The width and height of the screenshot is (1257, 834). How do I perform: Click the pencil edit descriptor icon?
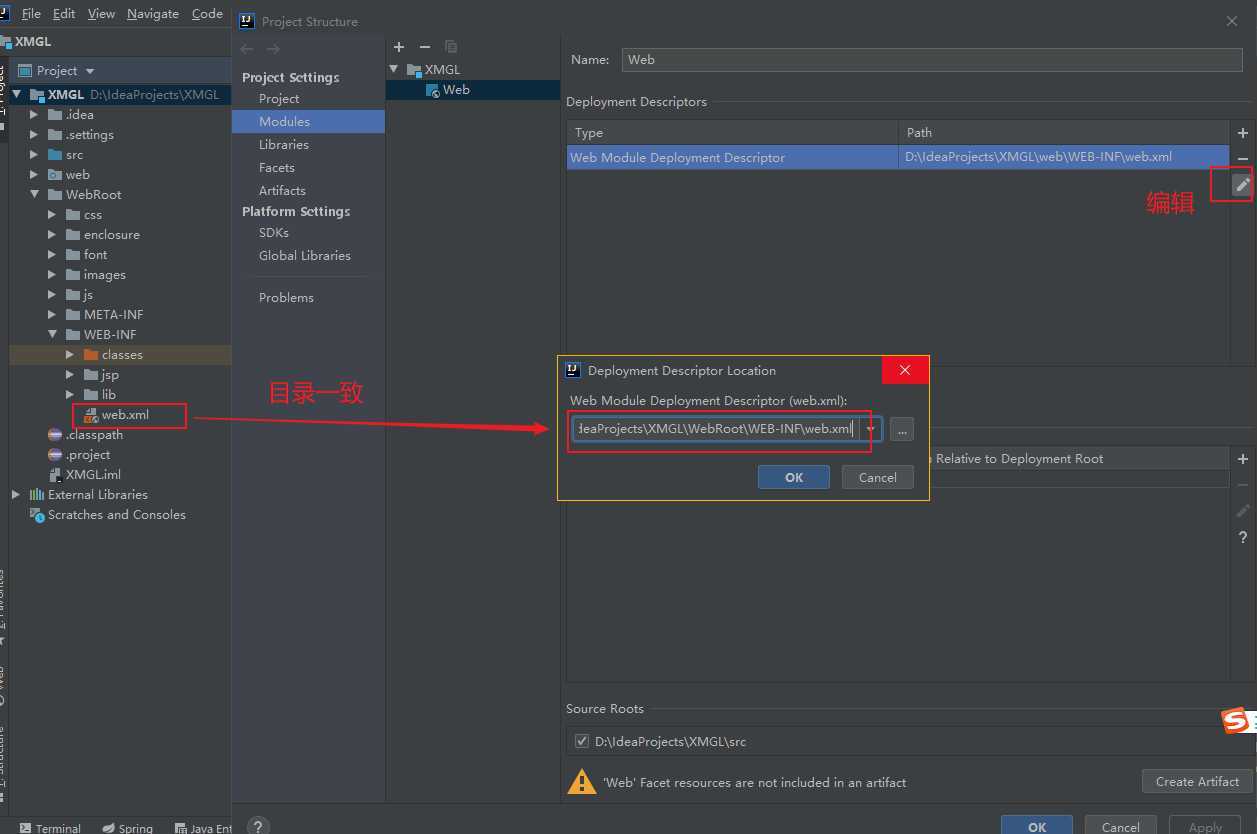[x=1242, y=185]
